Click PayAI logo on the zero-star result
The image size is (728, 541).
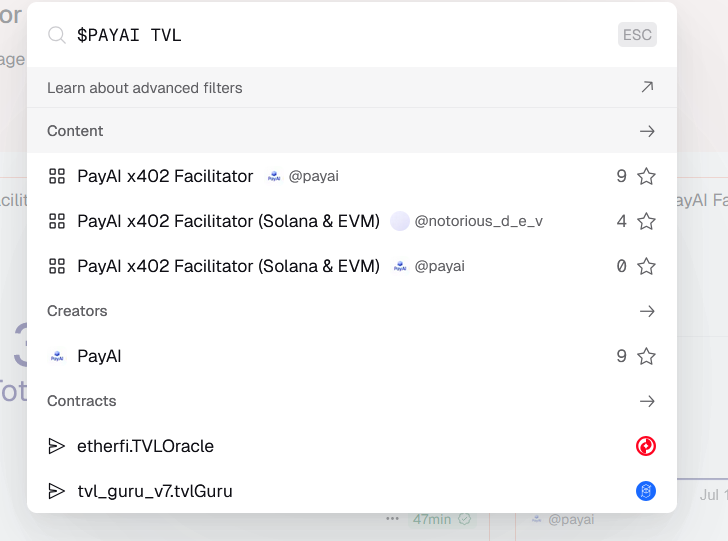pos(400,266)
